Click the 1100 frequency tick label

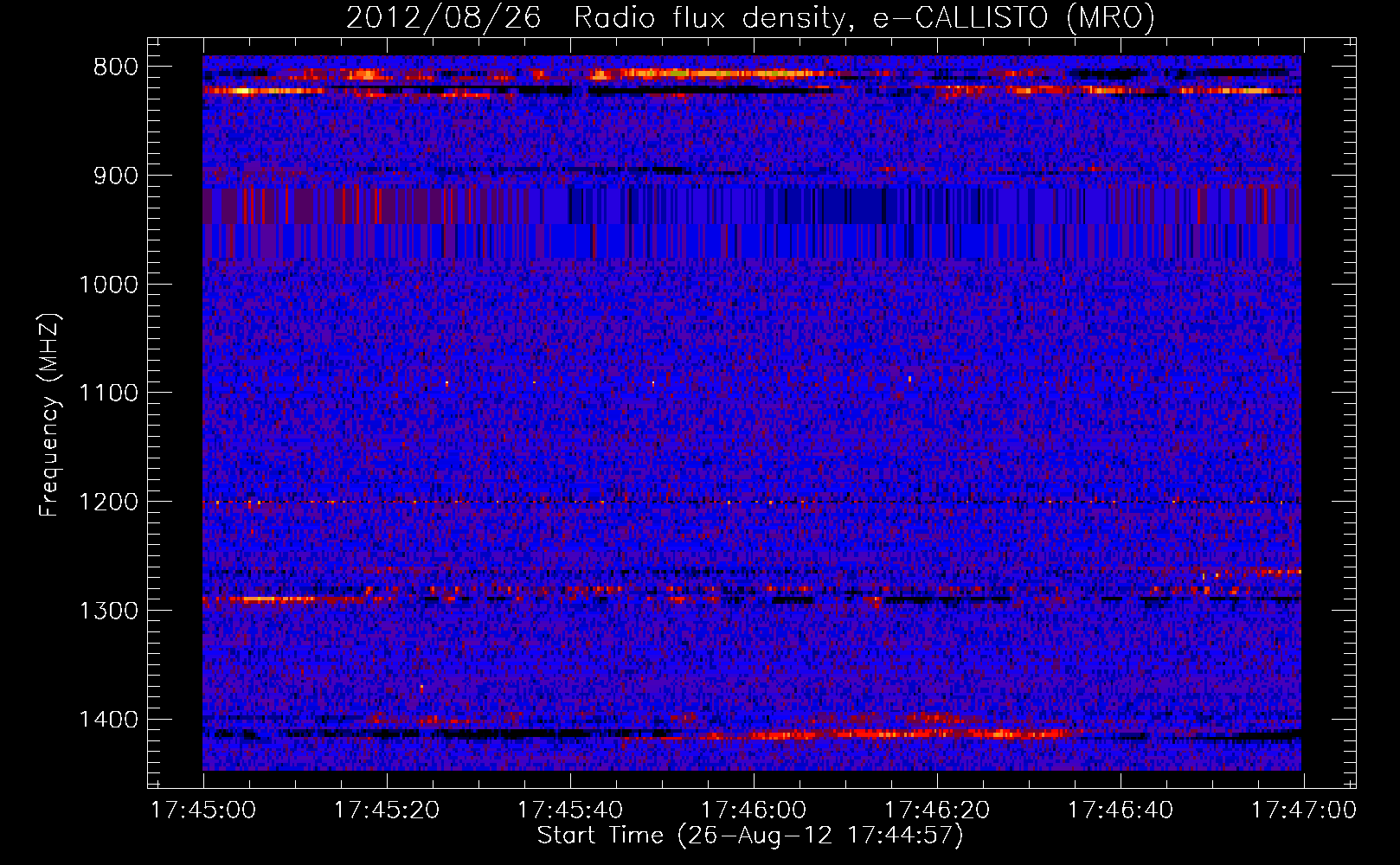[108, 394]
